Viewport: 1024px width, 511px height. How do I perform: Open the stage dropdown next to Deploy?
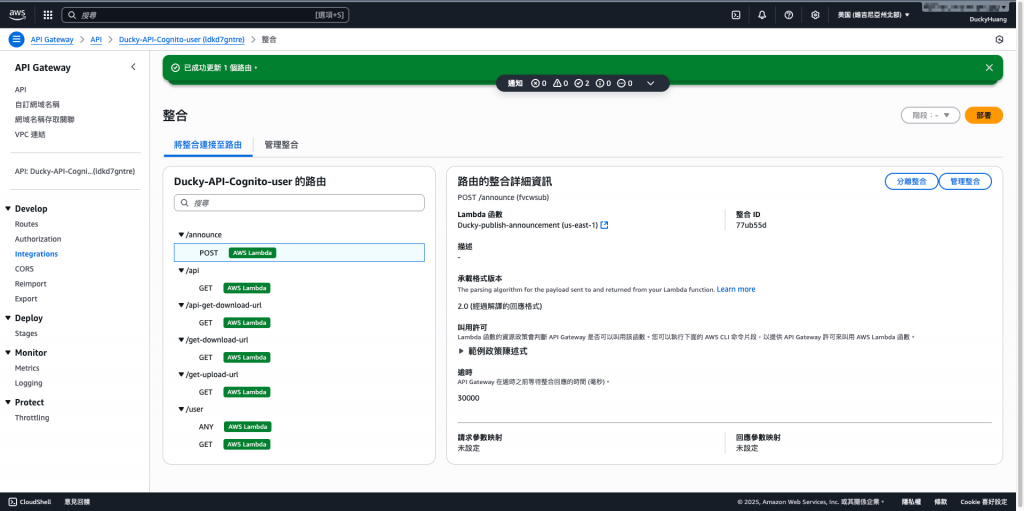(930, 115)
